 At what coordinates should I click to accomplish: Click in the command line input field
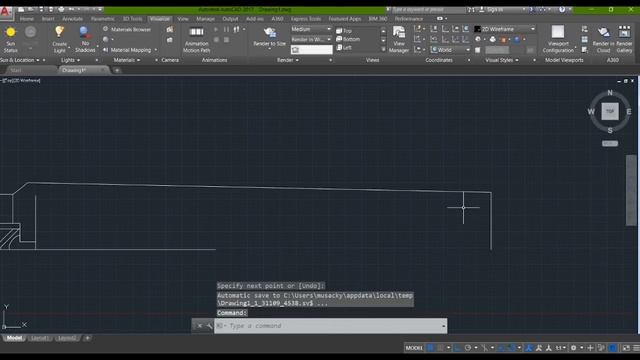click(x=330, y=326)
